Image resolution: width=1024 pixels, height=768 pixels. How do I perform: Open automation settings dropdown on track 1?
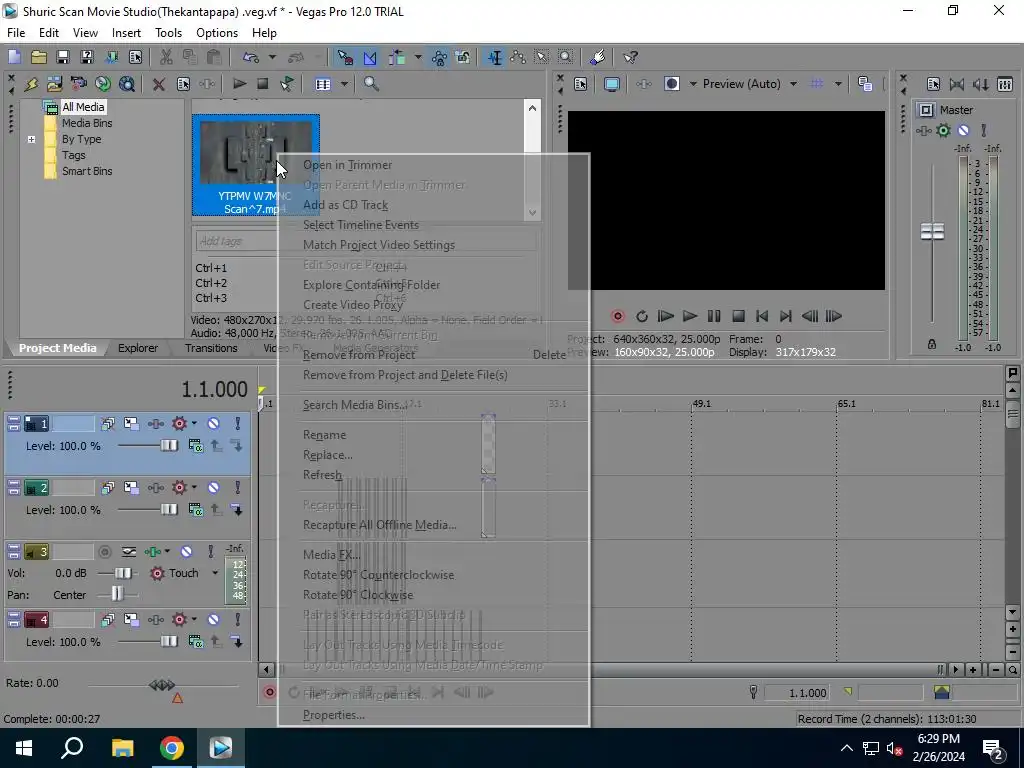click(x=195, y=424)
